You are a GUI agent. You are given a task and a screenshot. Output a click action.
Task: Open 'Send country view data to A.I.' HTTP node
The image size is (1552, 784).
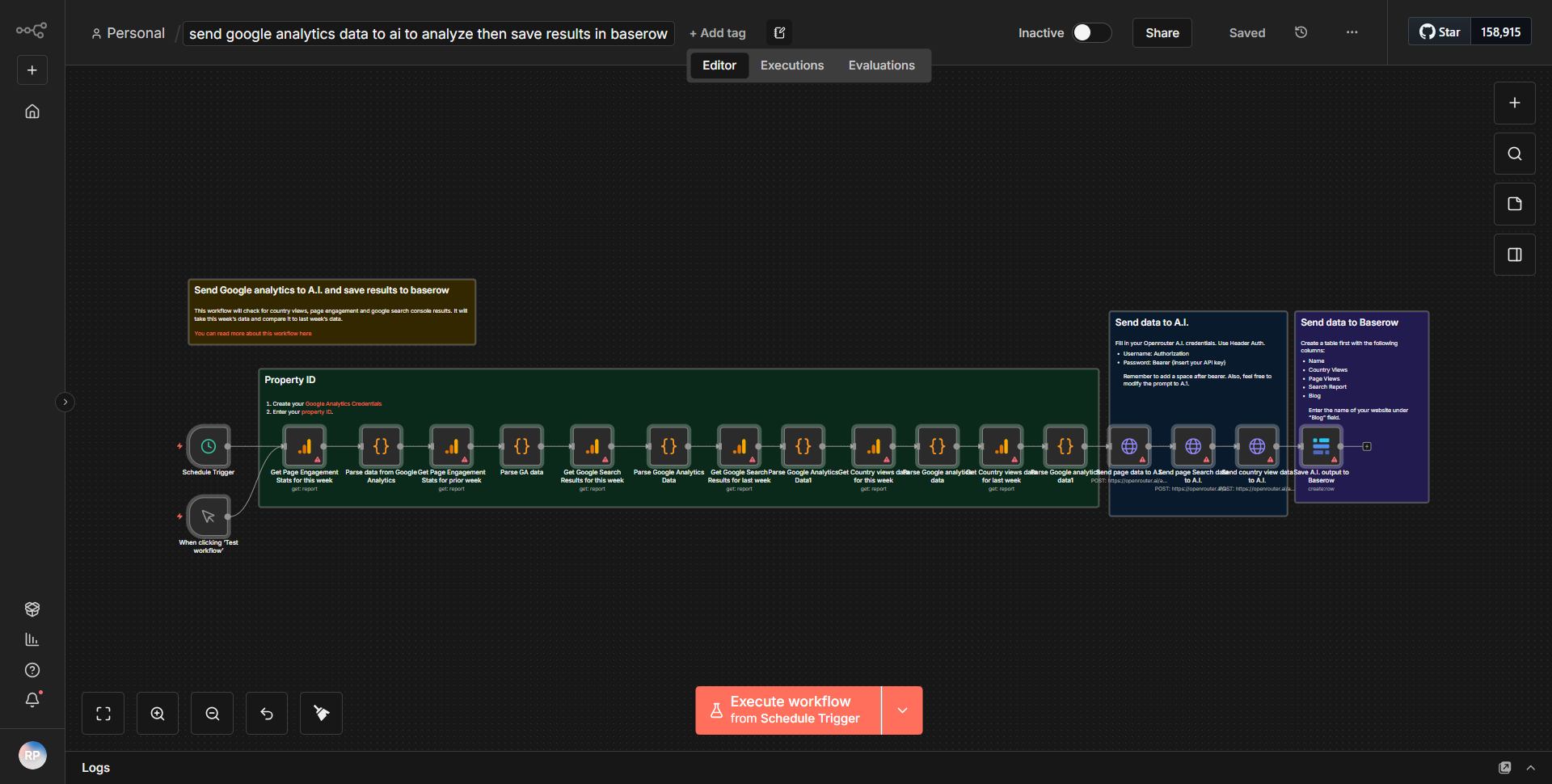[x=1257, y=446]
